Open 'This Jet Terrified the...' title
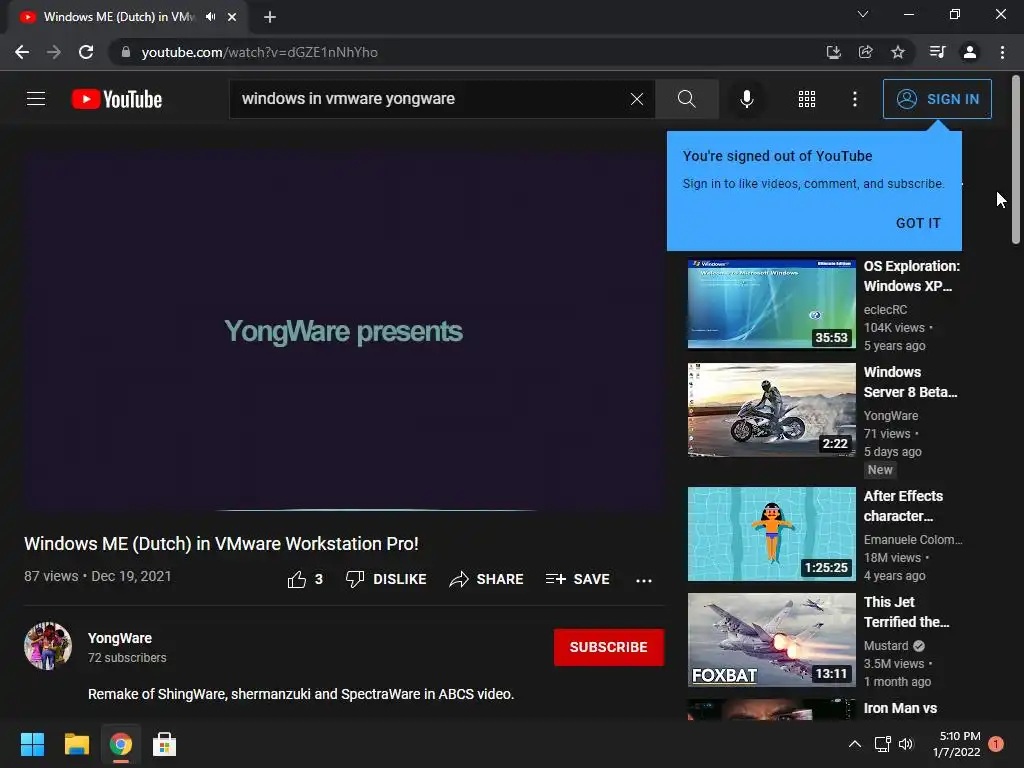1024x768 pixels. pyautogui.click(x=906, y=612)
